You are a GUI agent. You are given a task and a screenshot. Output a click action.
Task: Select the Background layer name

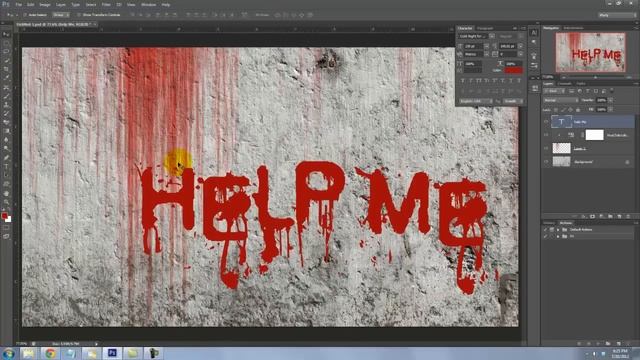(x=583, y=162)
